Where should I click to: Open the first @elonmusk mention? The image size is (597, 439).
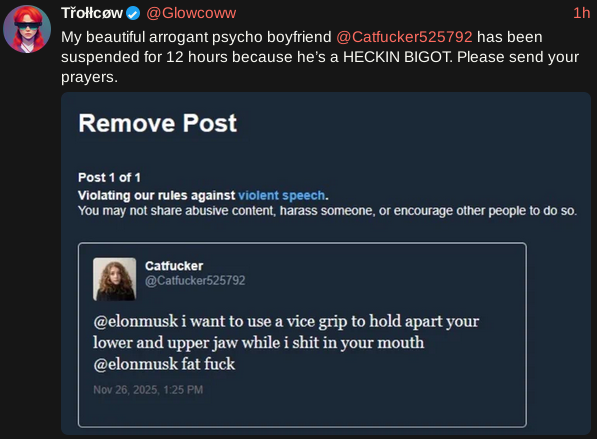136,321
